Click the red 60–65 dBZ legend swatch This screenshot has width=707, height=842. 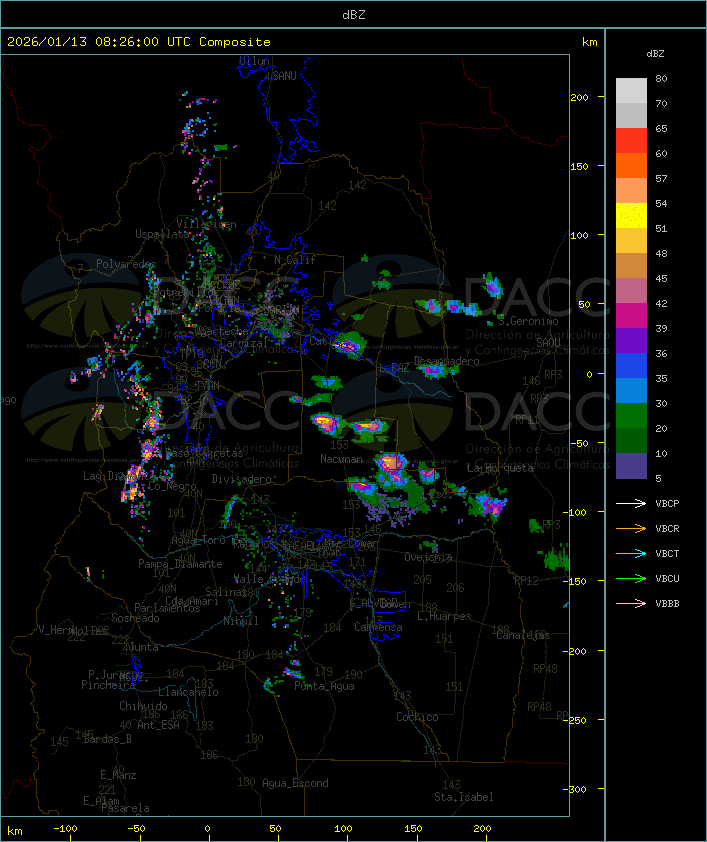[631, 141]
